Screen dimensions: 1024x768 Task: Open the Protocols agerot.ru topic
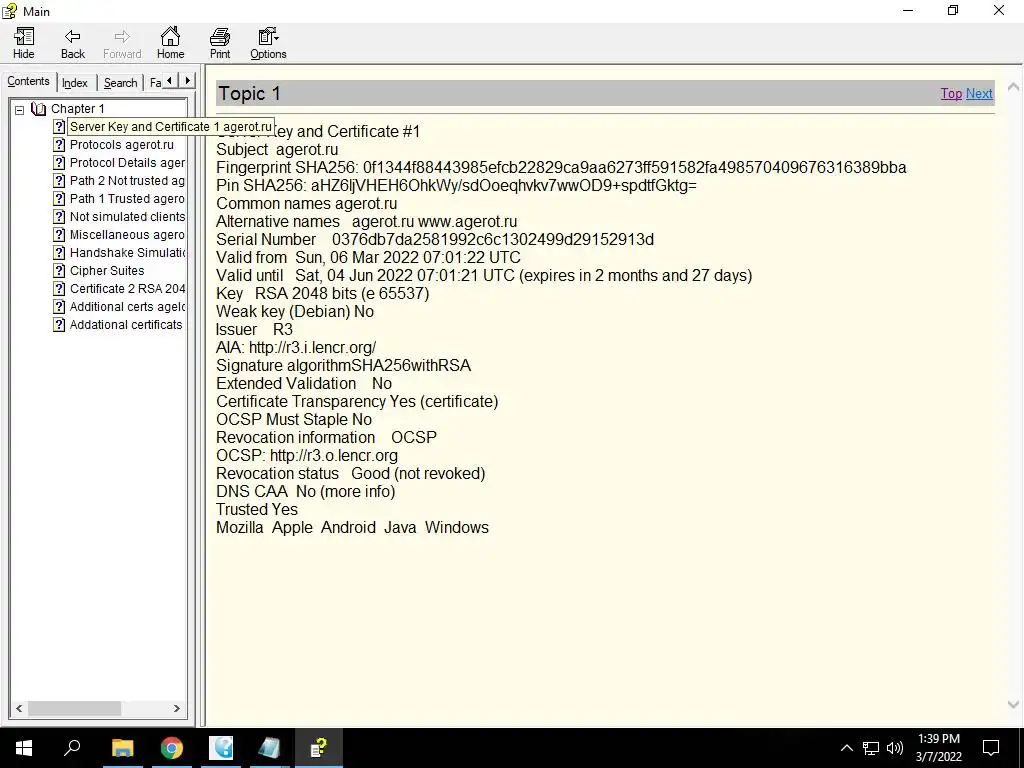(x=121, y=144)
